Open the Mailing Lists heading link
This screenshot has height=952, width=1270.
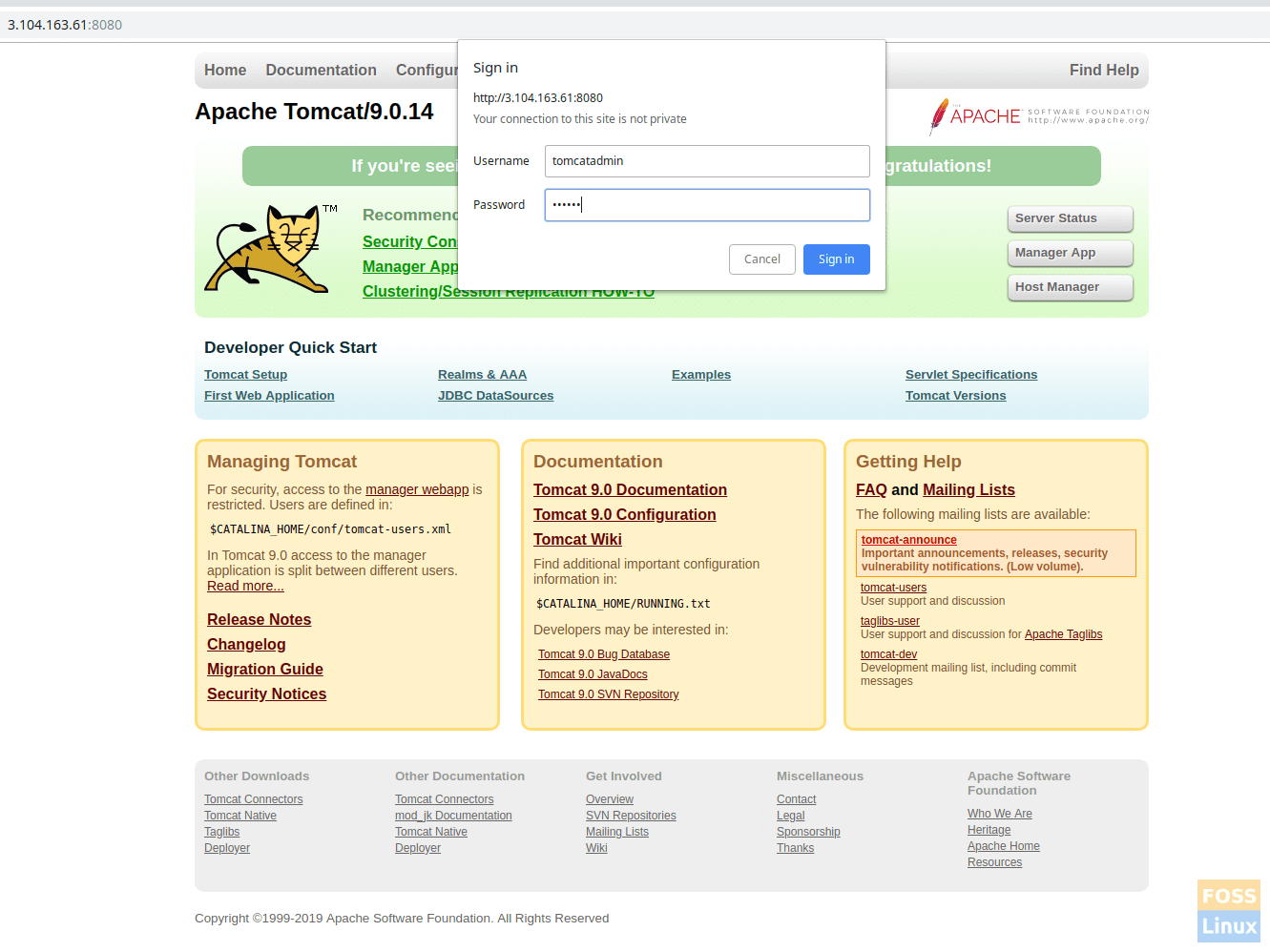click(968, 490)
